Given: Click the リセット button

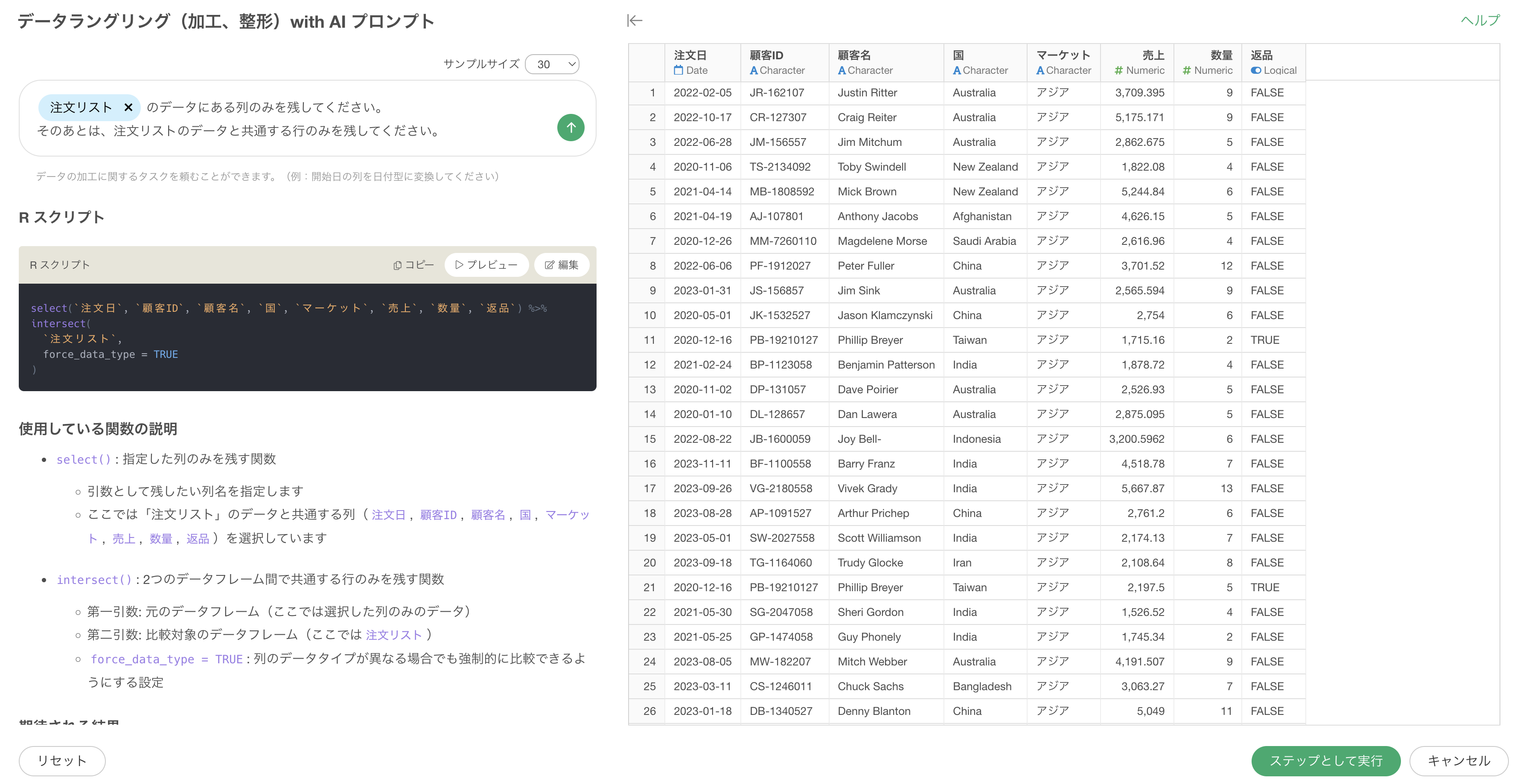Looking at the screenshot, I should (x=62, y=761).
